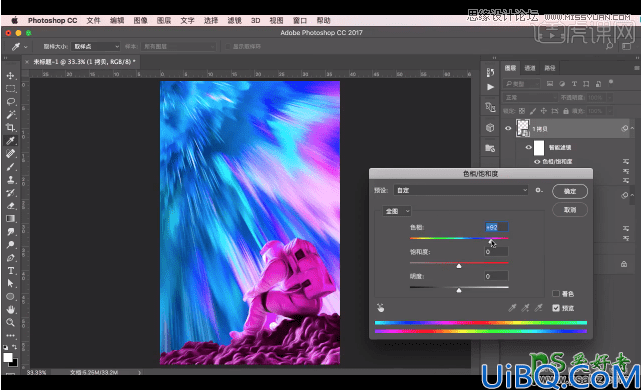Open the 3D menu
Image resolution: width=641 pixels, height=391 pixels.
(x=256, y=20)
